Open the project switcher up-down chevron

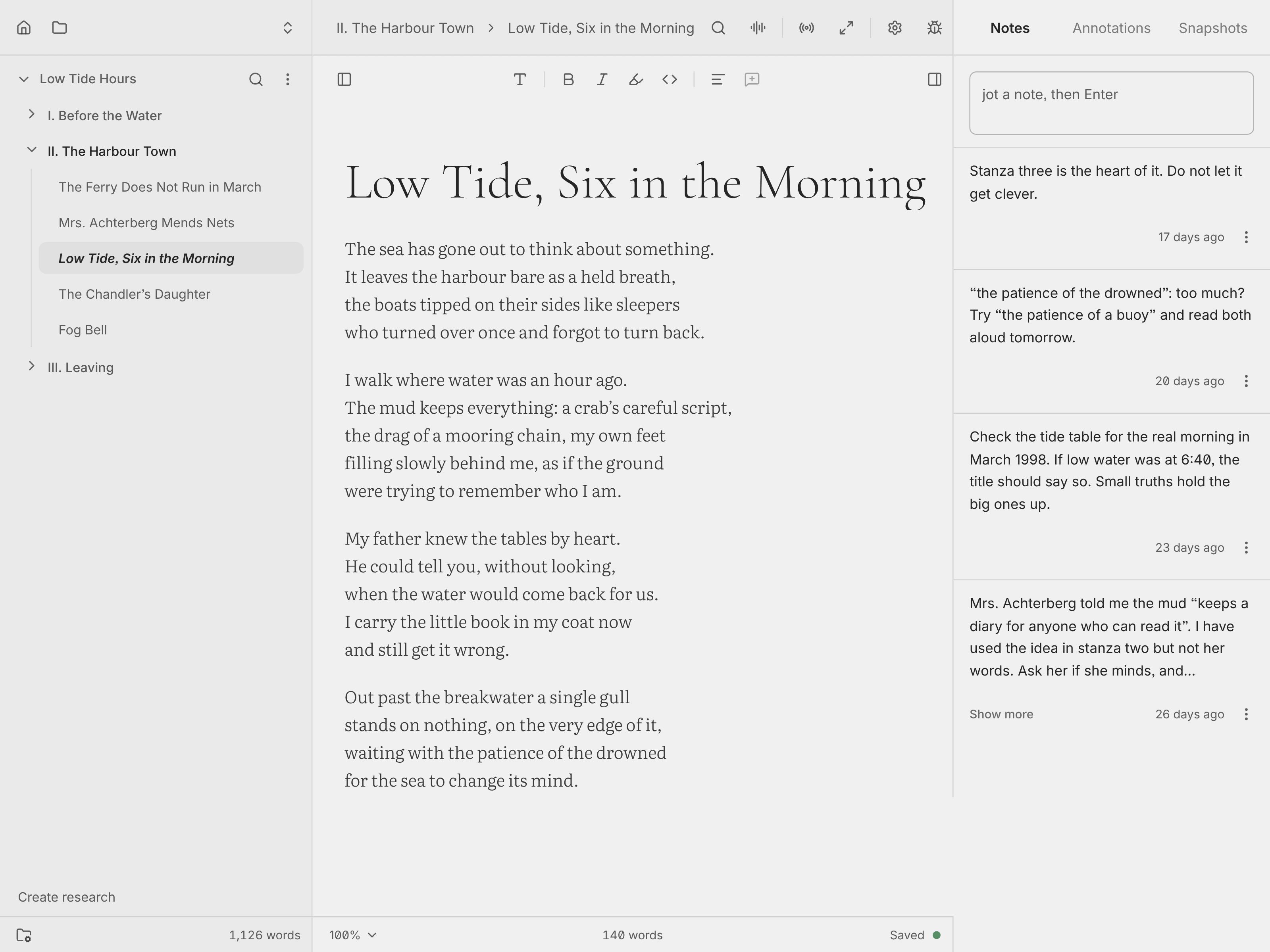[288, 27]
